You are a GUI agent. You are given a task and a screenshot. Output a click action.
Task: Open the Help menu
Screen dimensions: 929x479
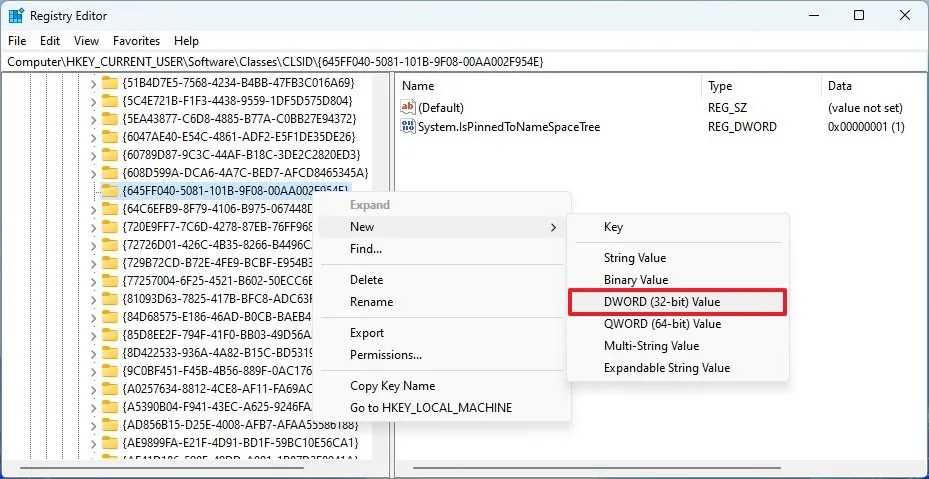pyautogui.click(x=186, y=41)
